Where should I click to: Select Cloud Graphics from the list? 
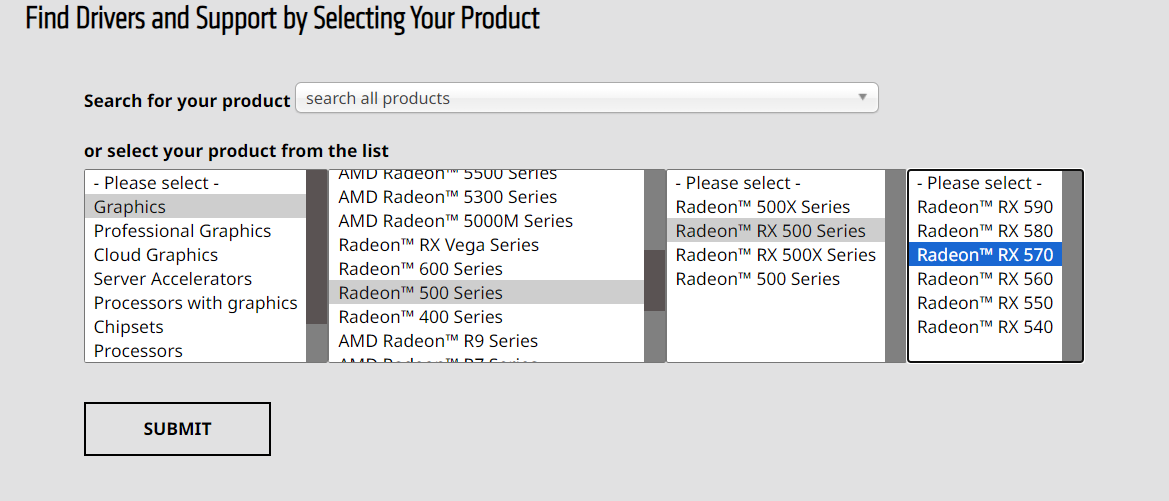pos(156,255)
